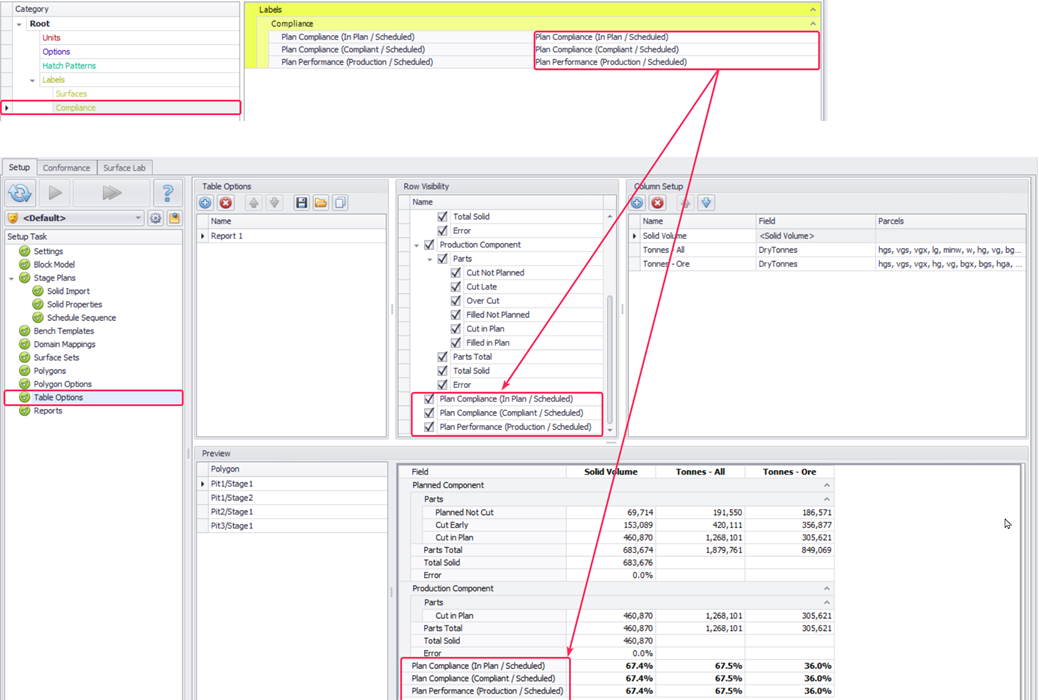Image resolution: width=1039 pixels, height=700 pixels.
Task: Collapse the Labels header chevron
Action: tap(813, 10)
